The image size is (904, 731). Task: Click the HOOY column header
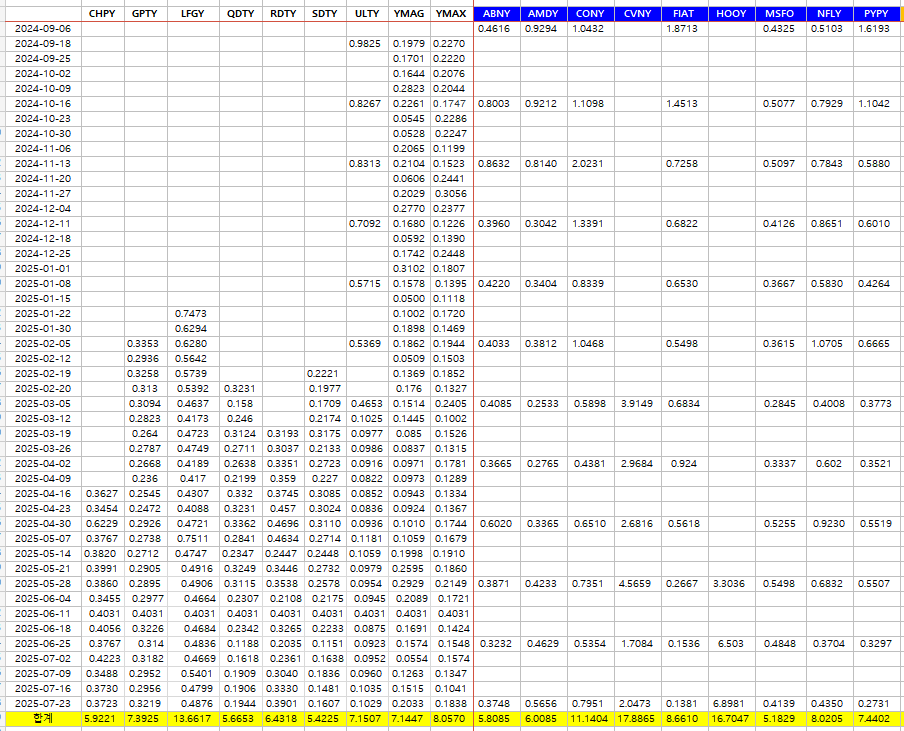(x=731, y=14)
